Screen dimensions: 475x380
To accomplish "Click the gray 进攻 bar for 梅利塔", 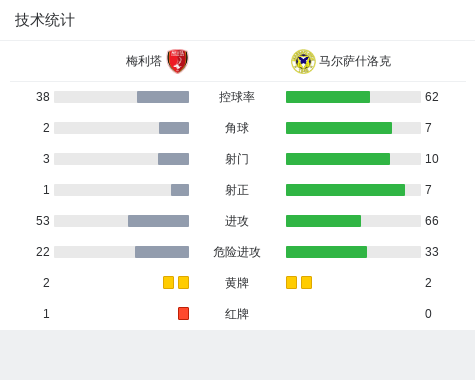I will [x=158, y=221].
